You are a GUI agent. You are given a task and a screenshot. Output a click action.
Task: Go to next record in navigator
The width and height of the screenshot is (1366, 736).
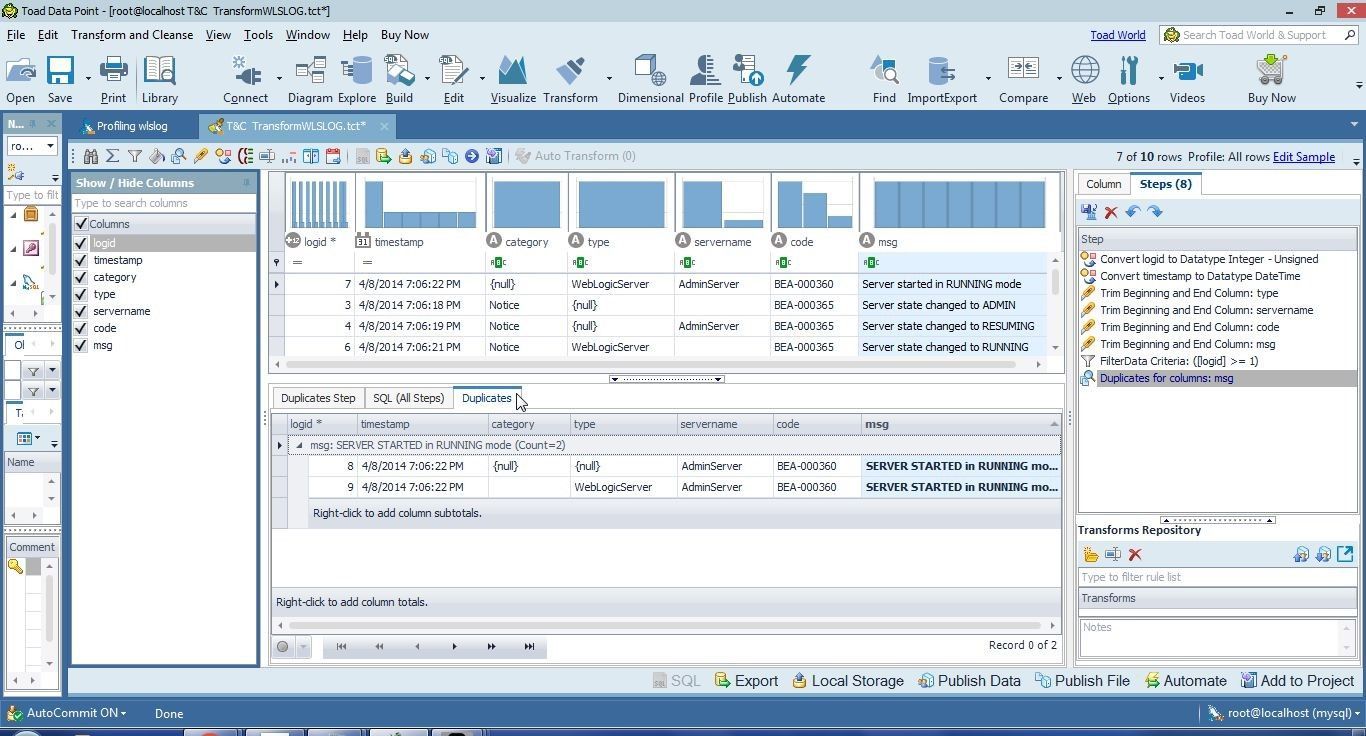pos(454,647)
